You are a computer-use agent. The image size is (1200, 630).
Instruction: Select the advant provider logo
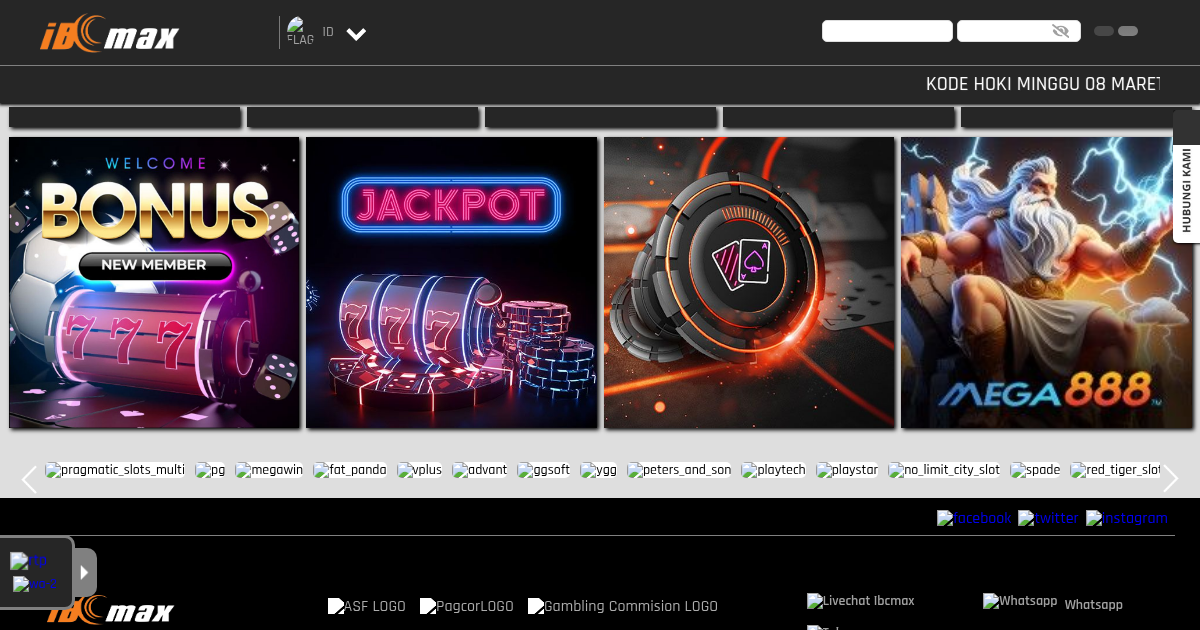tap(480, 470)
